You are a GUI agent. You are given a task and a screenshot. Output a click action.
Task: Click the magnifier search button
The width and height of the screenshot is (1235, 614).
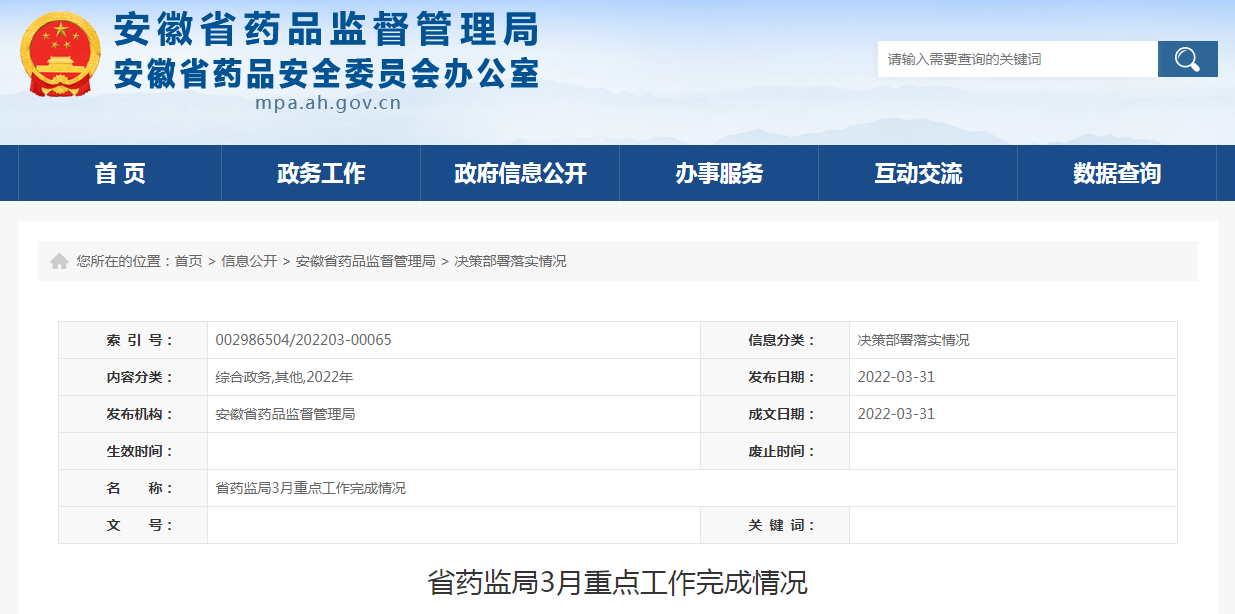[x=1187, y=59]
